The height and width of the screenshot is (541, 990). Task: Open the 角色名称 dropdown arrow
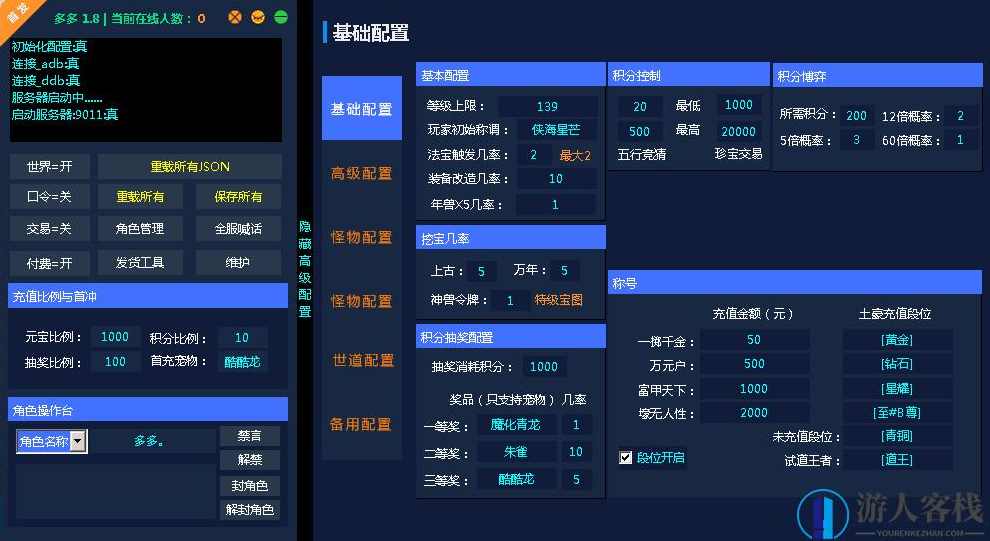pos(78,441)
